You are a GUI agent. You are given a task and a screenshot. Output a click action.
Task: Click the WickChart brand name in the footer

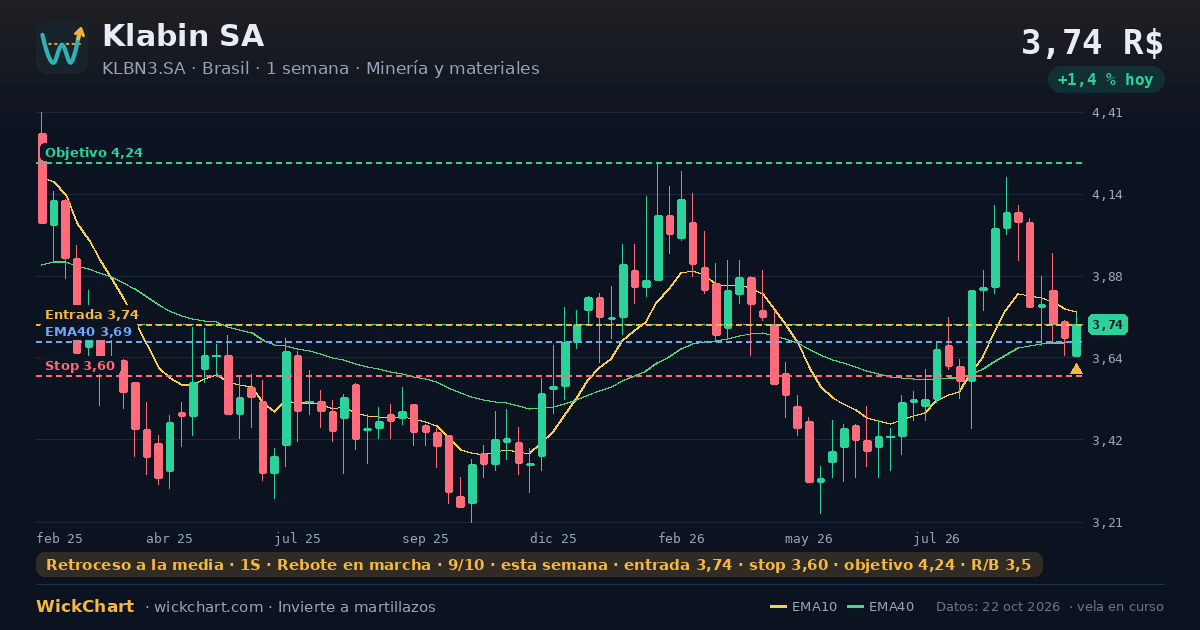click(85, 607)
